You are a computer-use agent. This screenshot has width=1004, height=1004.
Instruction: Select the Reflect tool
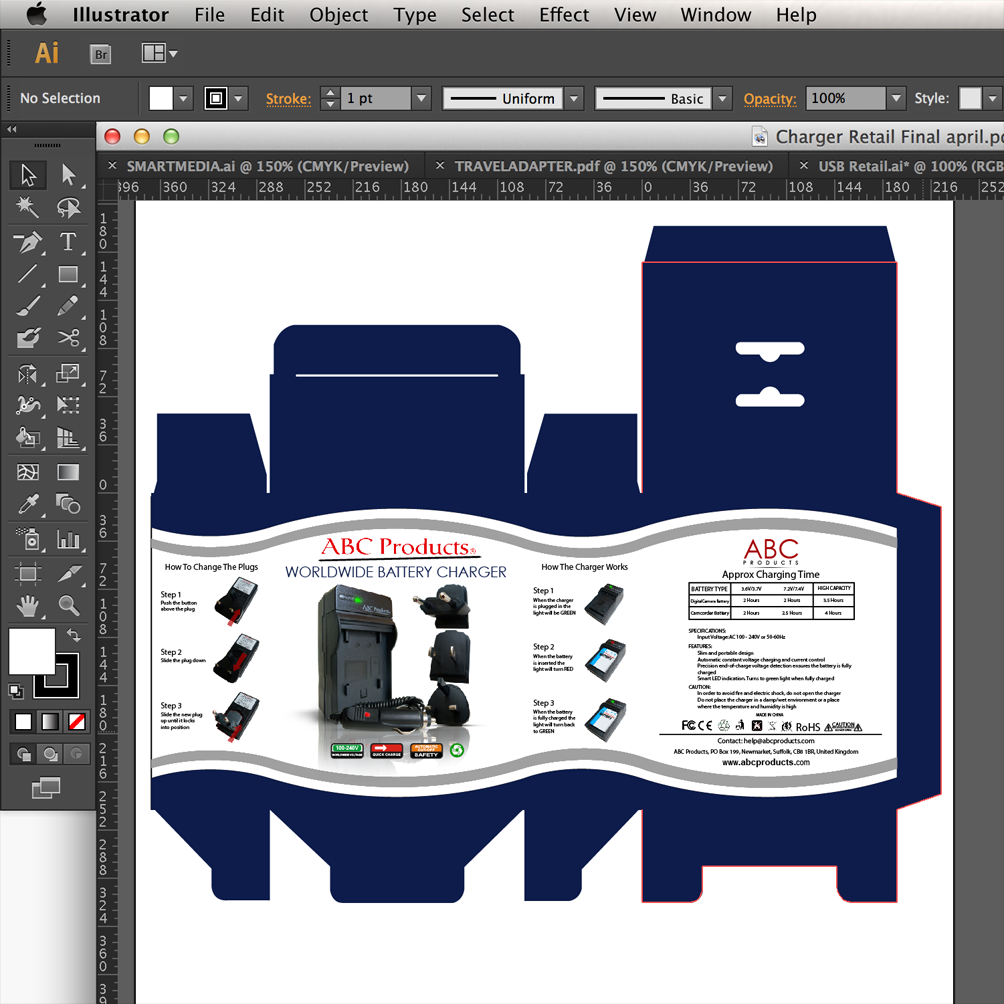point(28,373)
